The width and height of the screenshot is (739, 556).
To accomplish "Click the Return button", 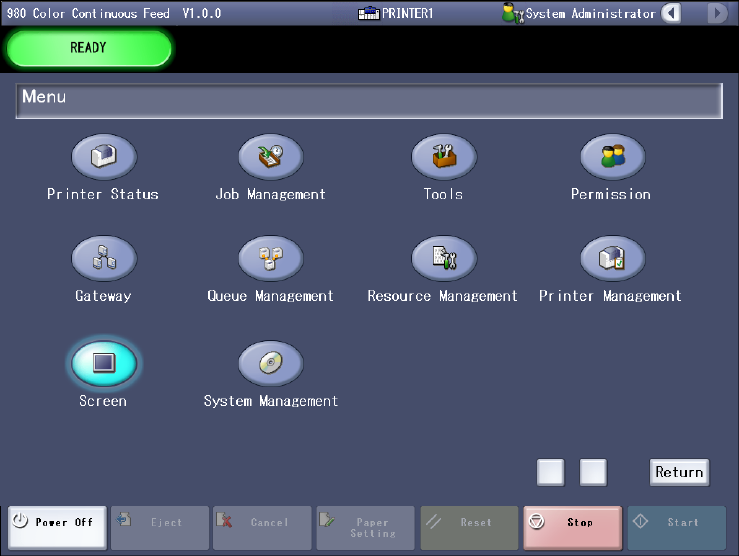I will tap(679, 472).
